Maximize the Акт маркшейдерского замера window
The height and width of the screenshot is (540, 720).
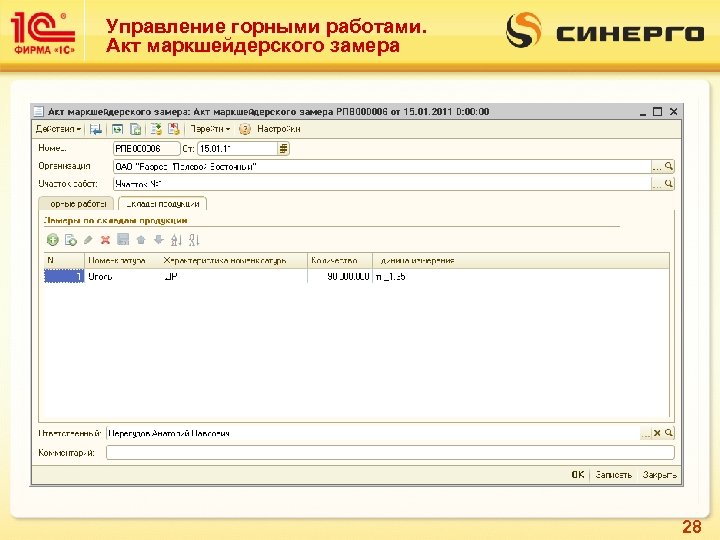point(658,112)
